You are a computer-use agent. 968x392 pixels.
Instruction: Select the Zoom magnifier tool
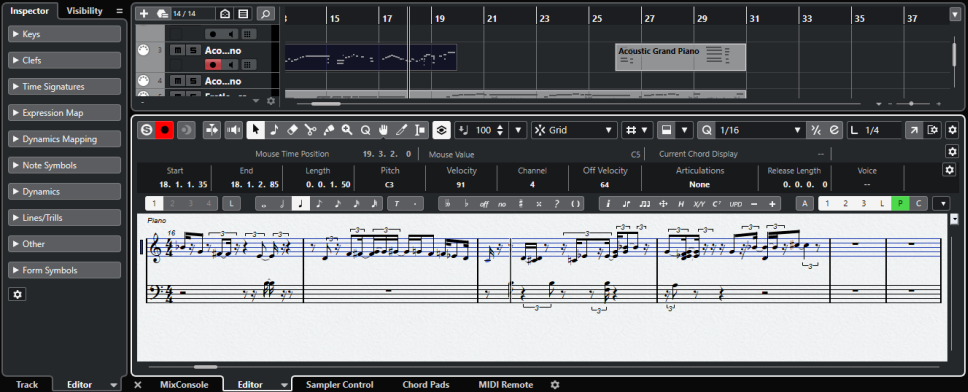[x=347, y=130]
